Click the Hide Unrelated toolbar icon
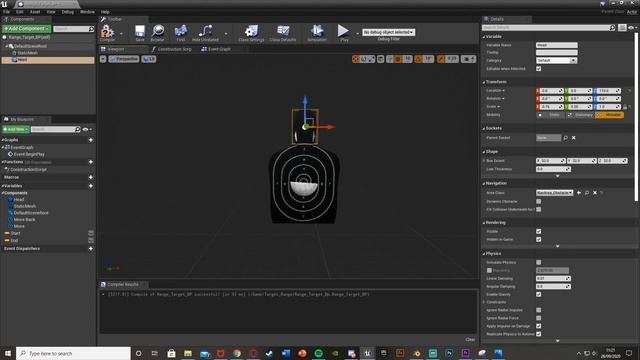 tap(205, 33)
